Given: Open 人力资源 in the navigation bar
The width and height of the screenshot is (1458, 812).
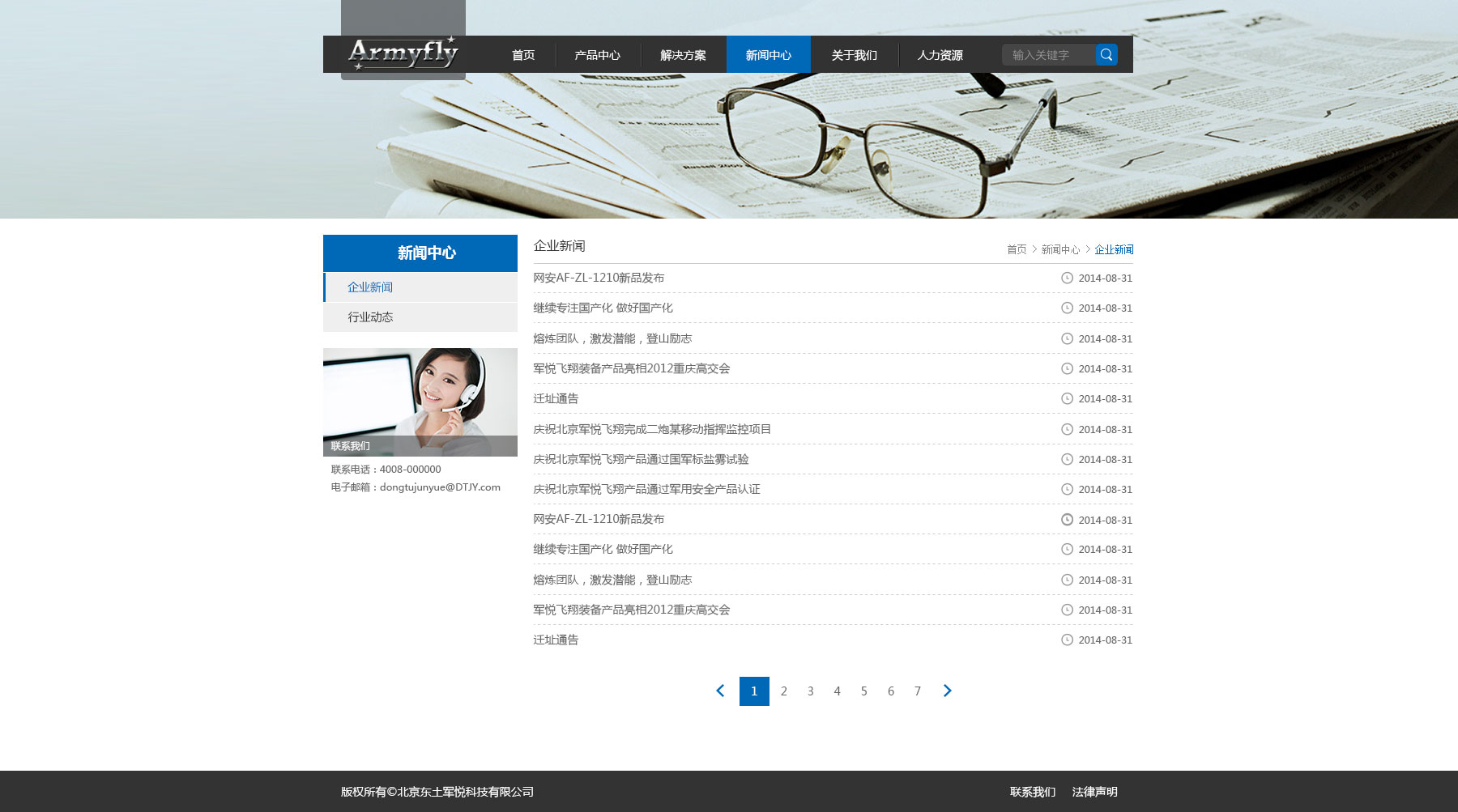Looking at the screenshot, I should [940, 55].
